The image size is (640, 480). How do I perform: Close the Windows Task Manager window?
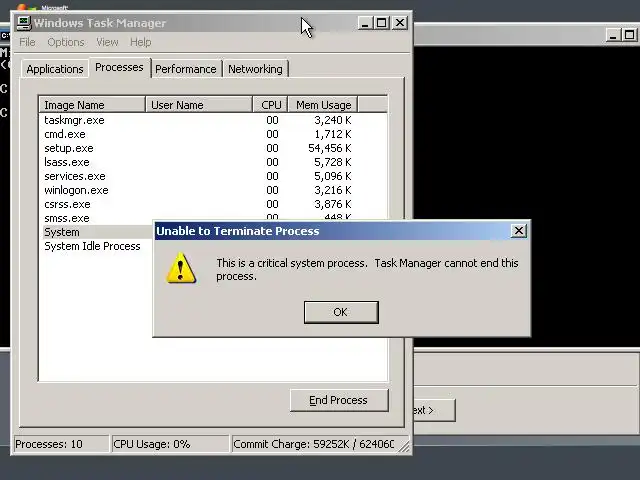[400, 23]
